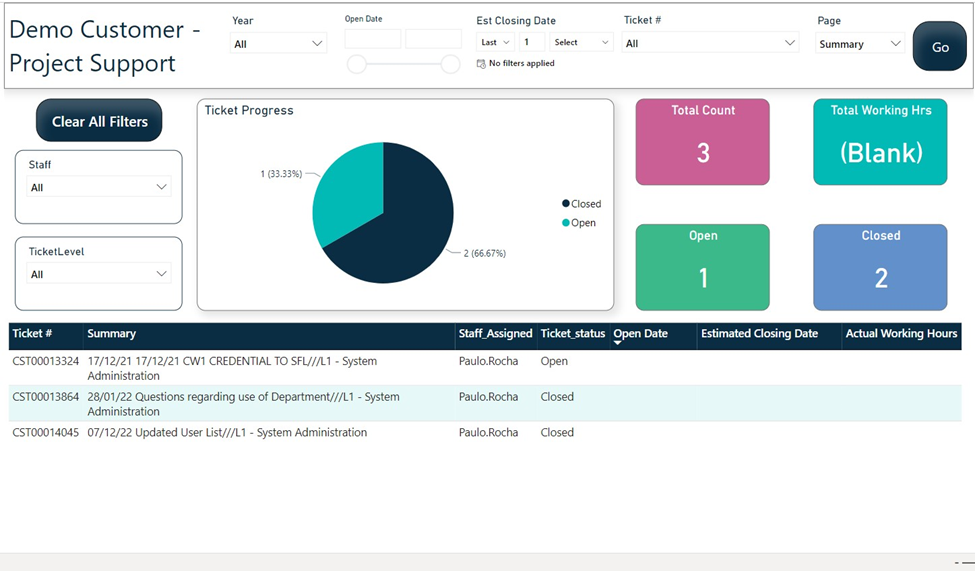The width and height of the screenshot is (975, 571).
Task: Open the Year dropdown
Action: [278, 44]
